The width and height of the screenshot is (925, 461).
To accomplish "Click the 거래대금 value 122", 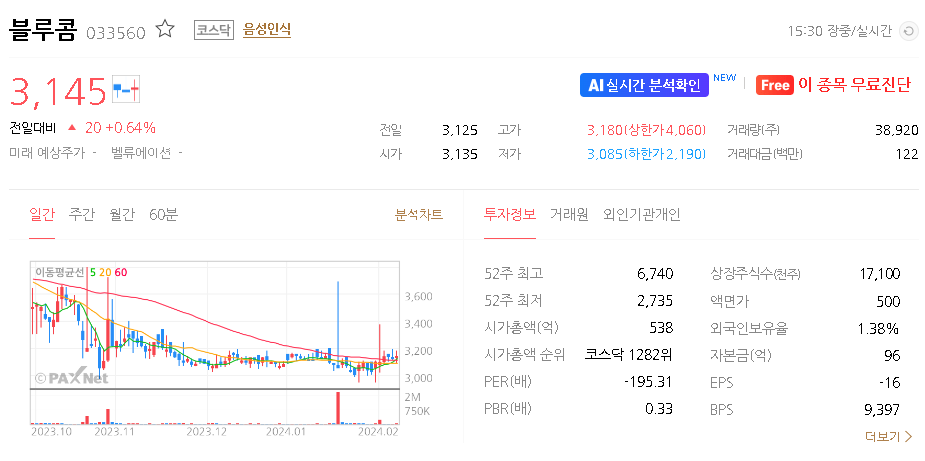I will tap(908, 155).
